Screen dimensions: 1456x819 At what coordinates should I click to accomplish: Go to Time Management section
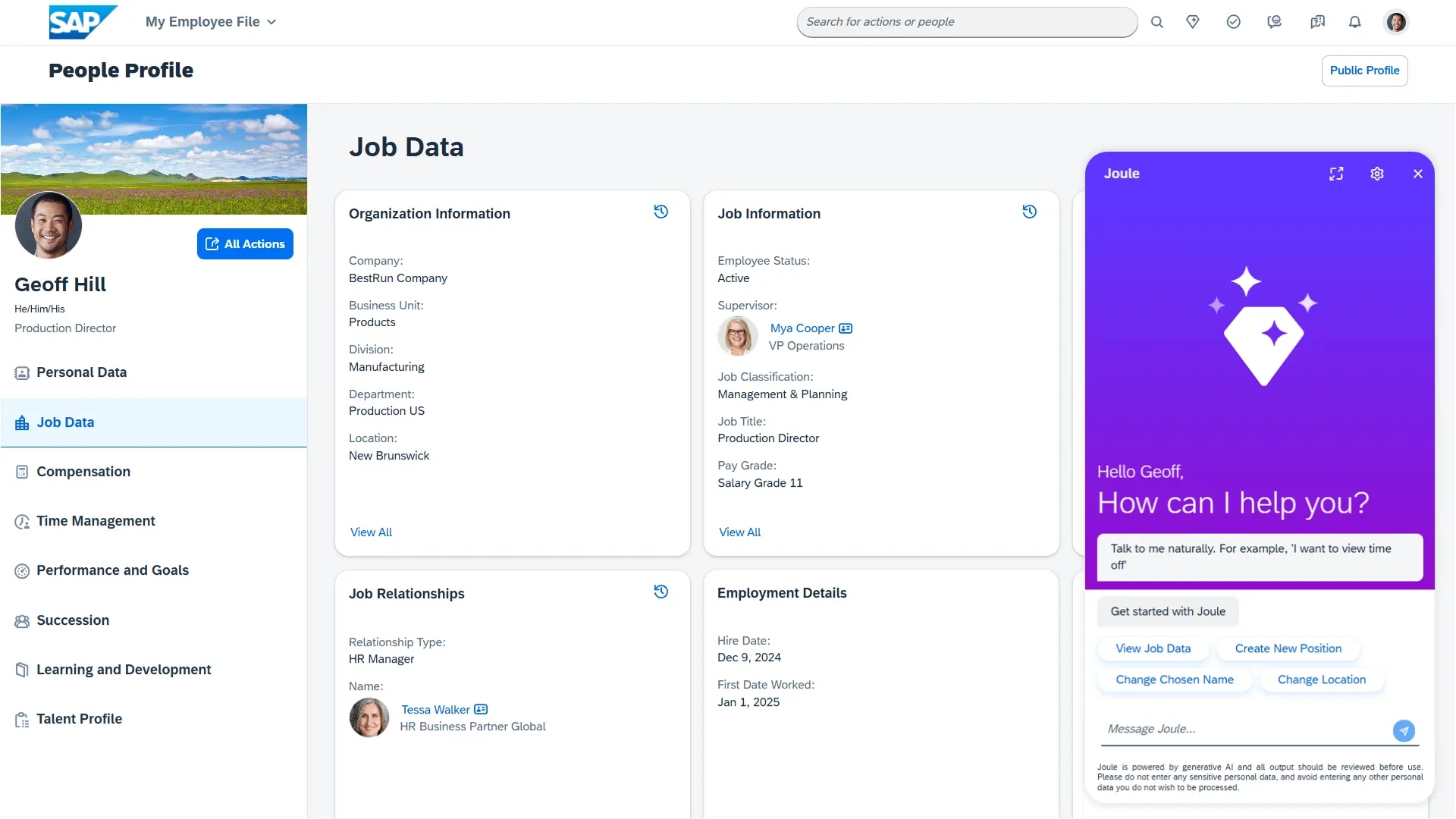coord(96,521)
